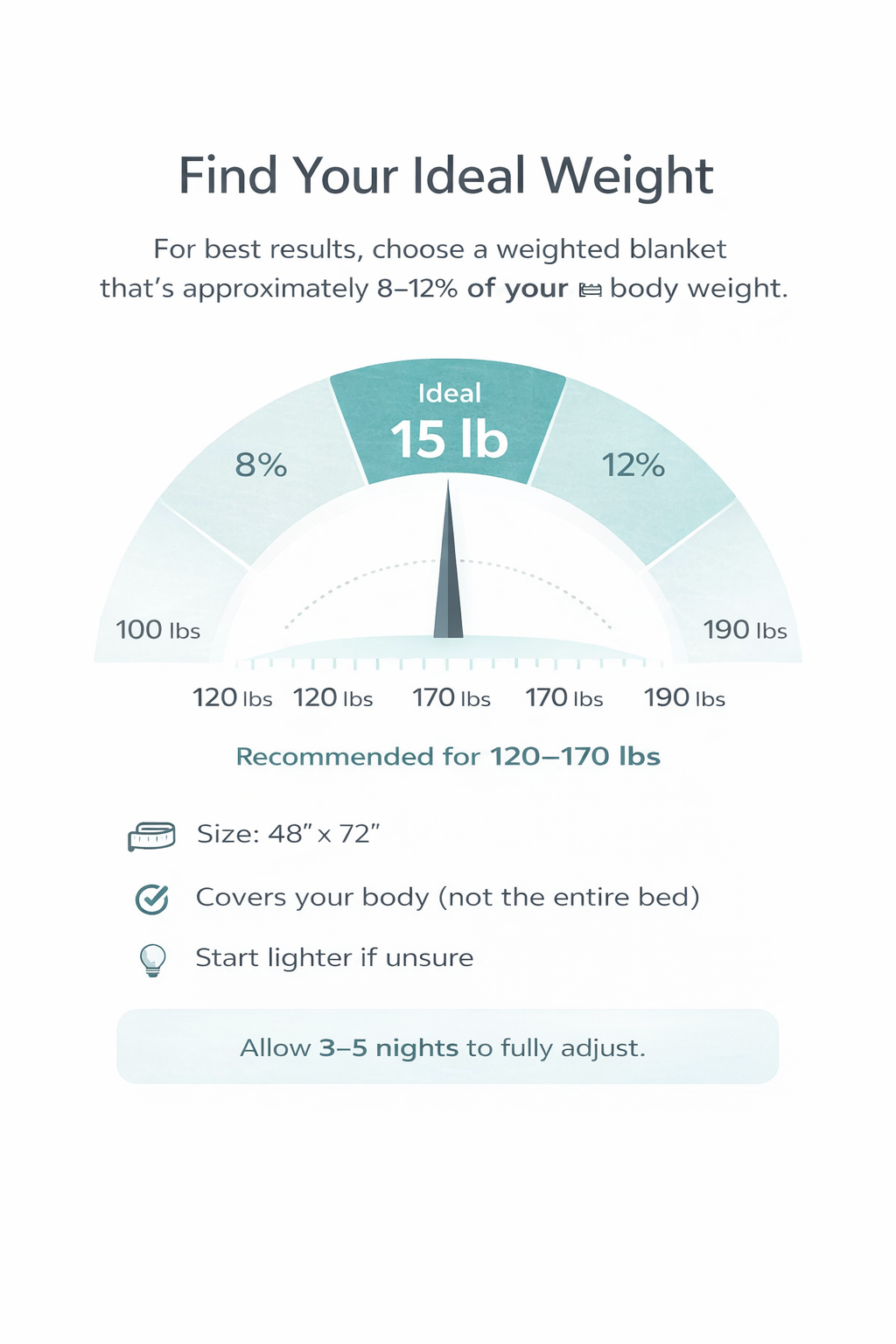
Task: Click the leftmost 120 lbs scale label
Action: tap(233, 698)
